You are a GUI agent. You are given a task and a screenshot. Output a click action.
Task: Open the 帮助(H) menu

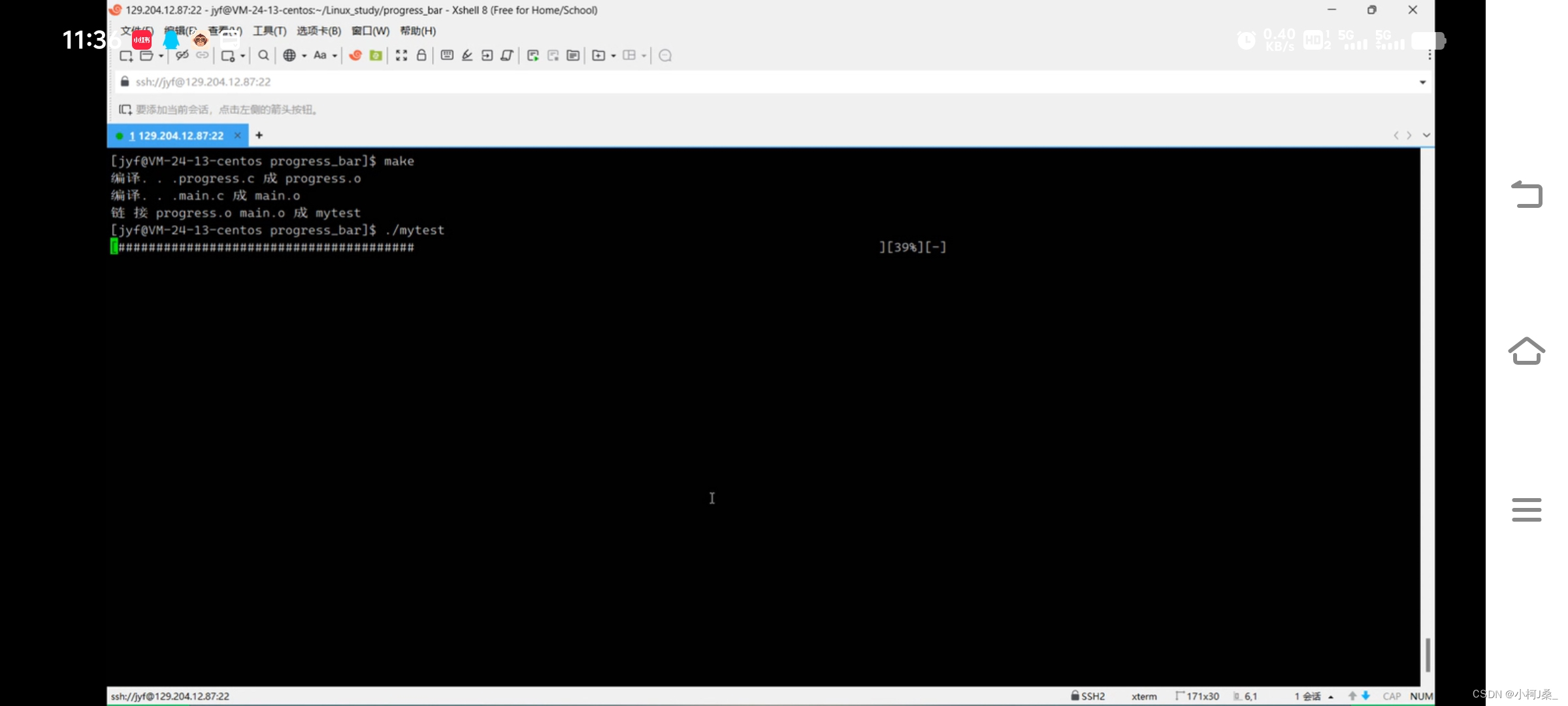[x=418, y=31]
